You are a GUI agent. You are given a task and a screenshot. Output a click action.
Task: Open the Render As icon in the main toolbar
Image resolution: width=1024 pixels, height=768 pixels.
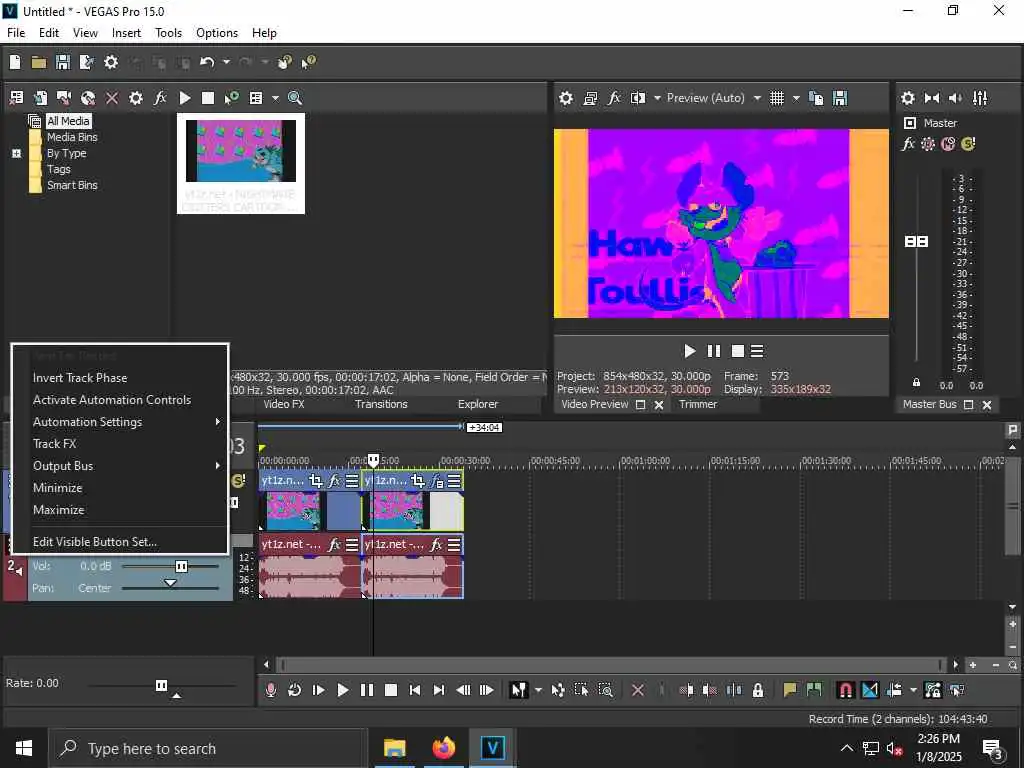click(86, 62)
